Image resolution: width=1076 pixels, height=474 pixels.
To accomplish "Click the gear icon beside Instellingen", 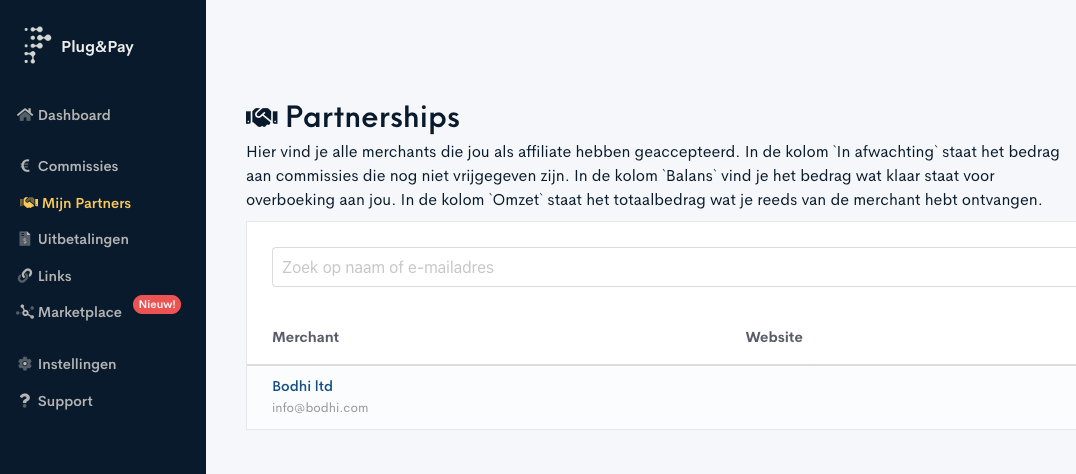I will coord(26,364).
